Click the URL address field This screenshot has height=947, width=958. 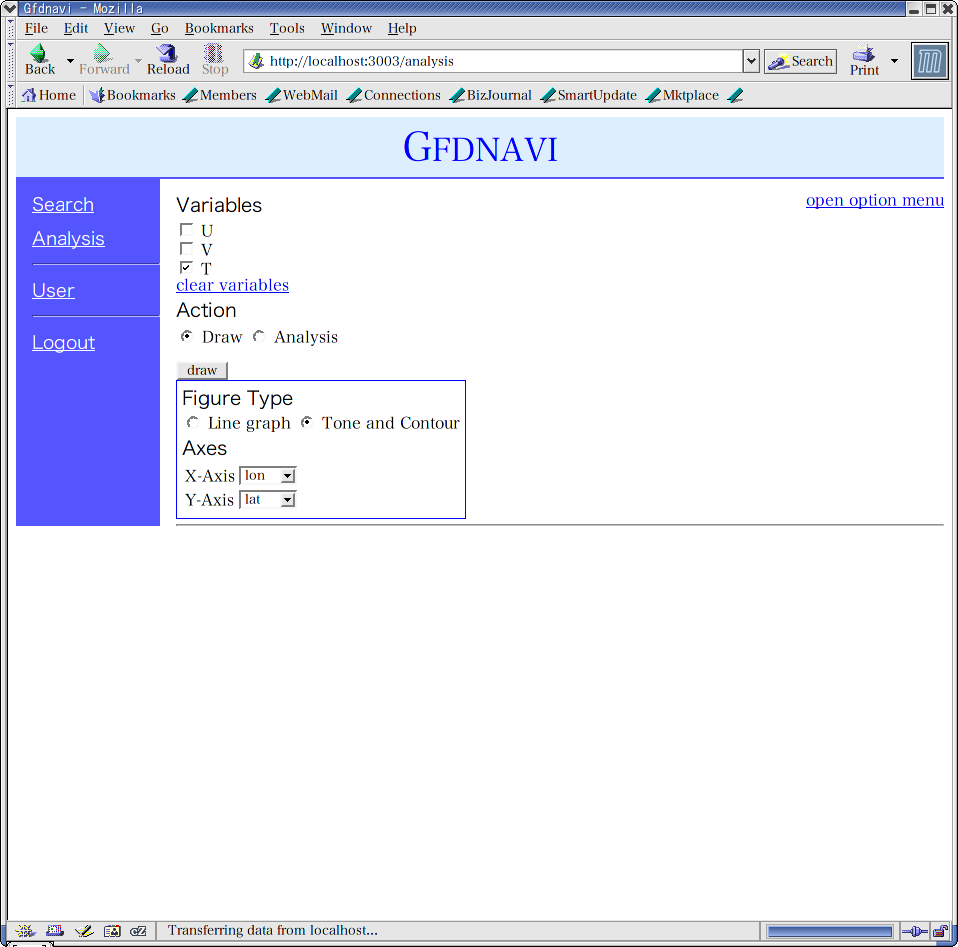click(493, 61)
